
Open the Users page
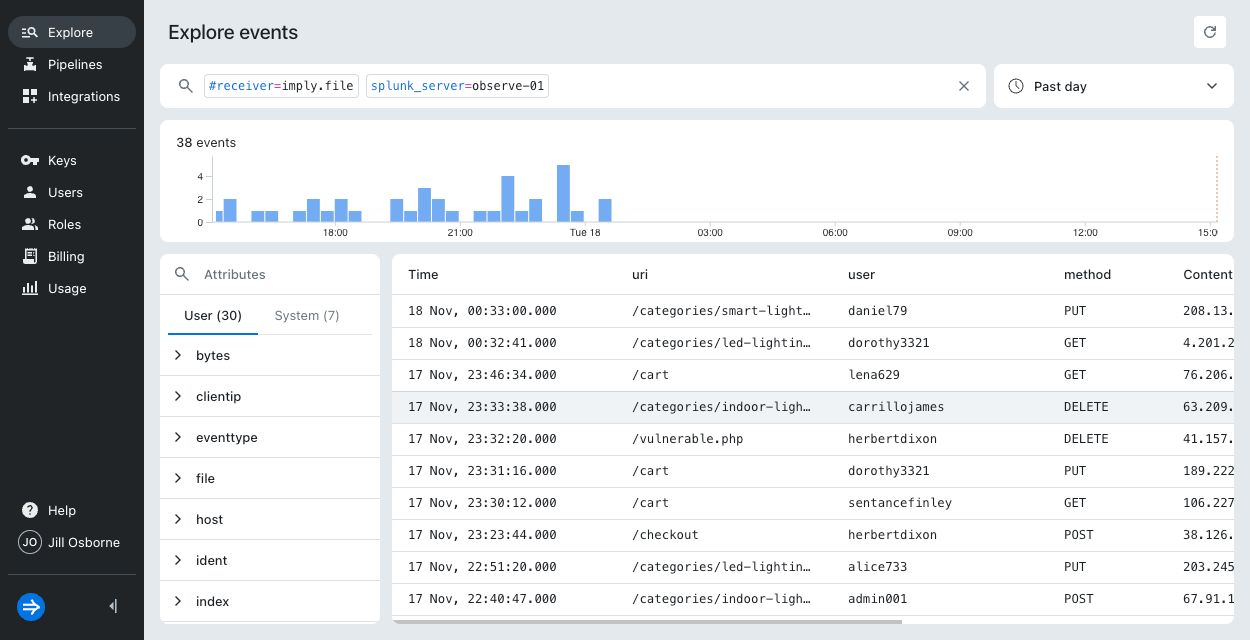coord(64,192)
